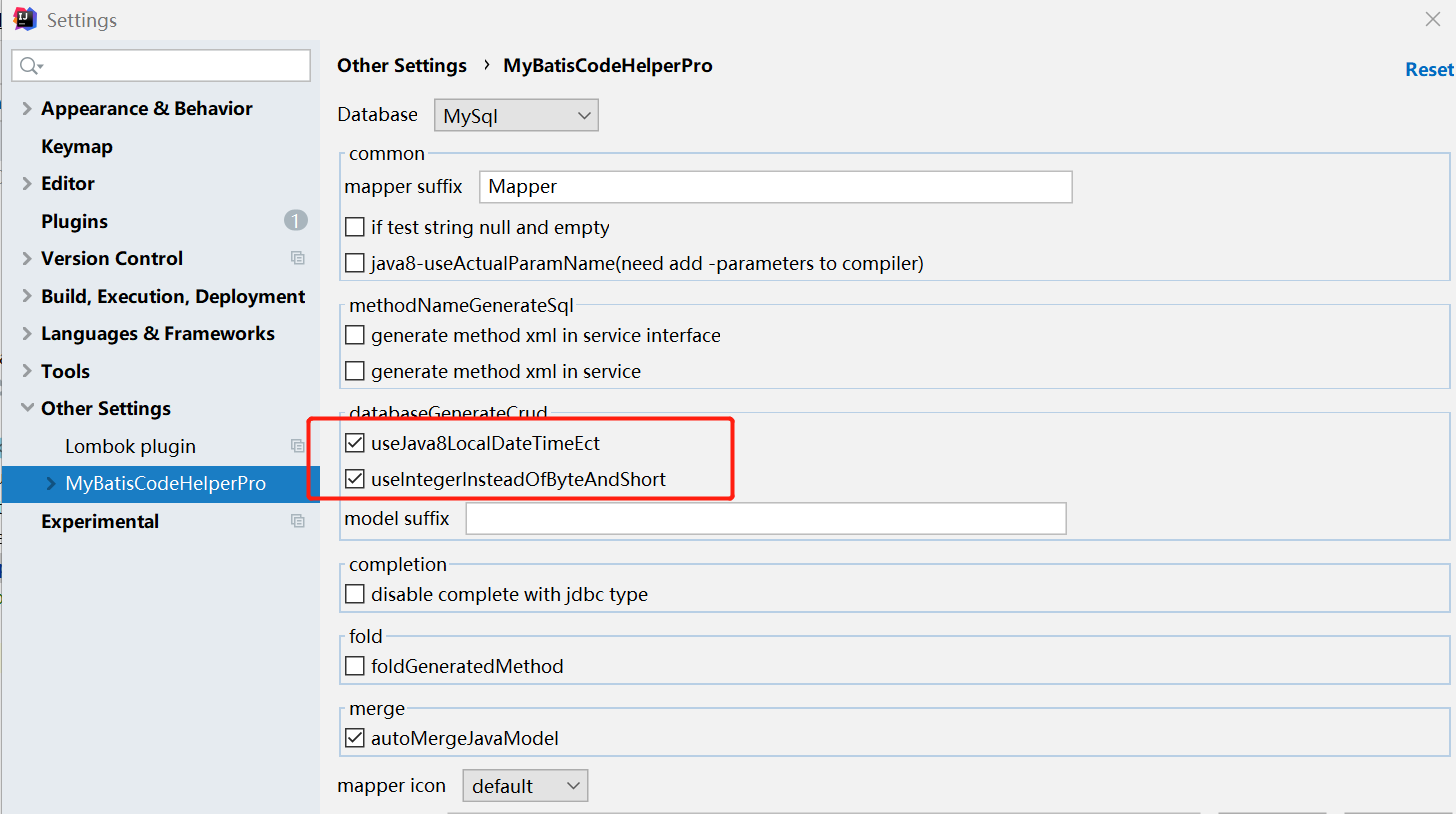
Task: Close the Settings dialog
Action: point(1432,19)
